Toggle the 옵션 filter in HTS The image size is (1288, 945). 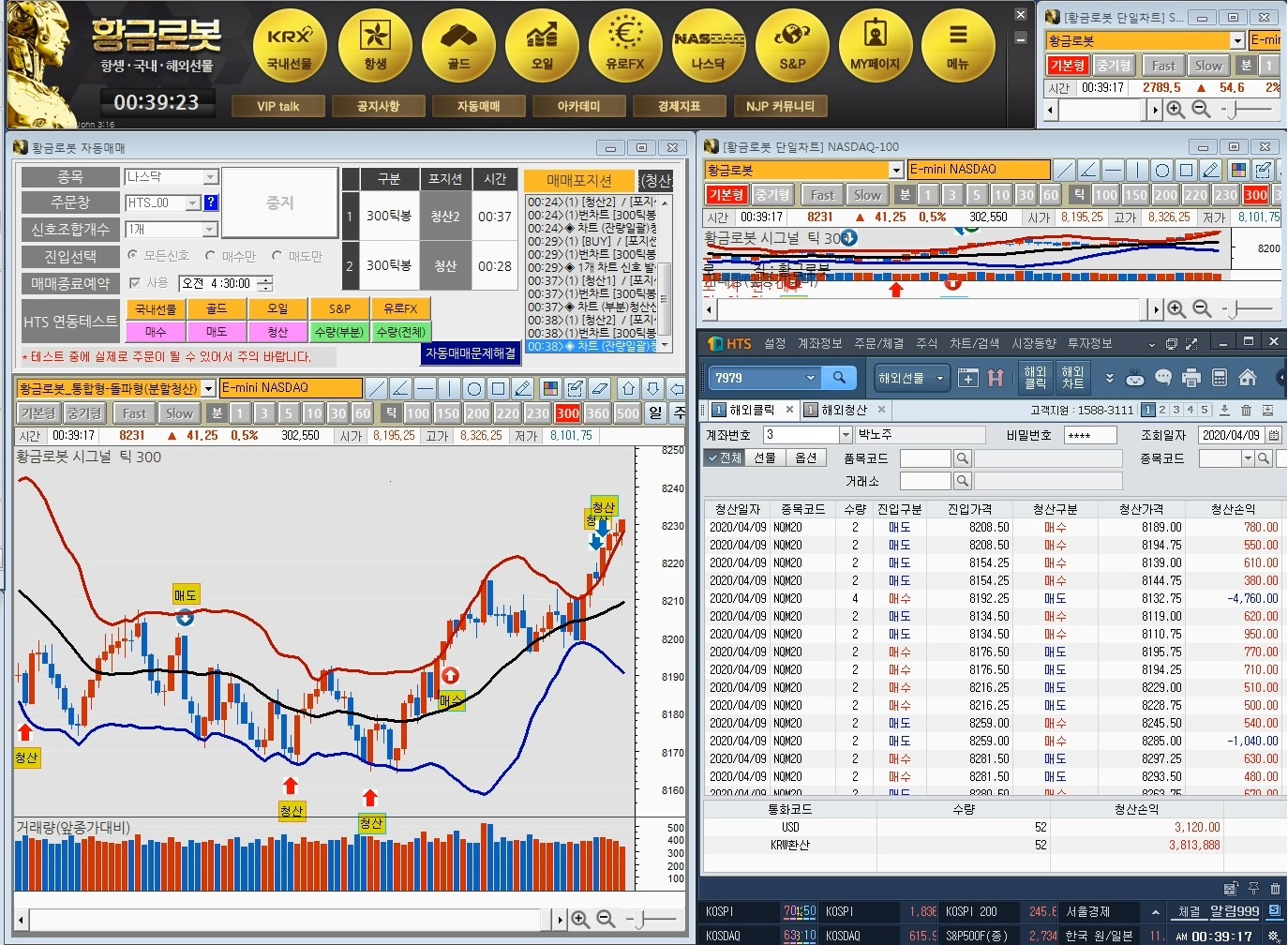[805, 457]
